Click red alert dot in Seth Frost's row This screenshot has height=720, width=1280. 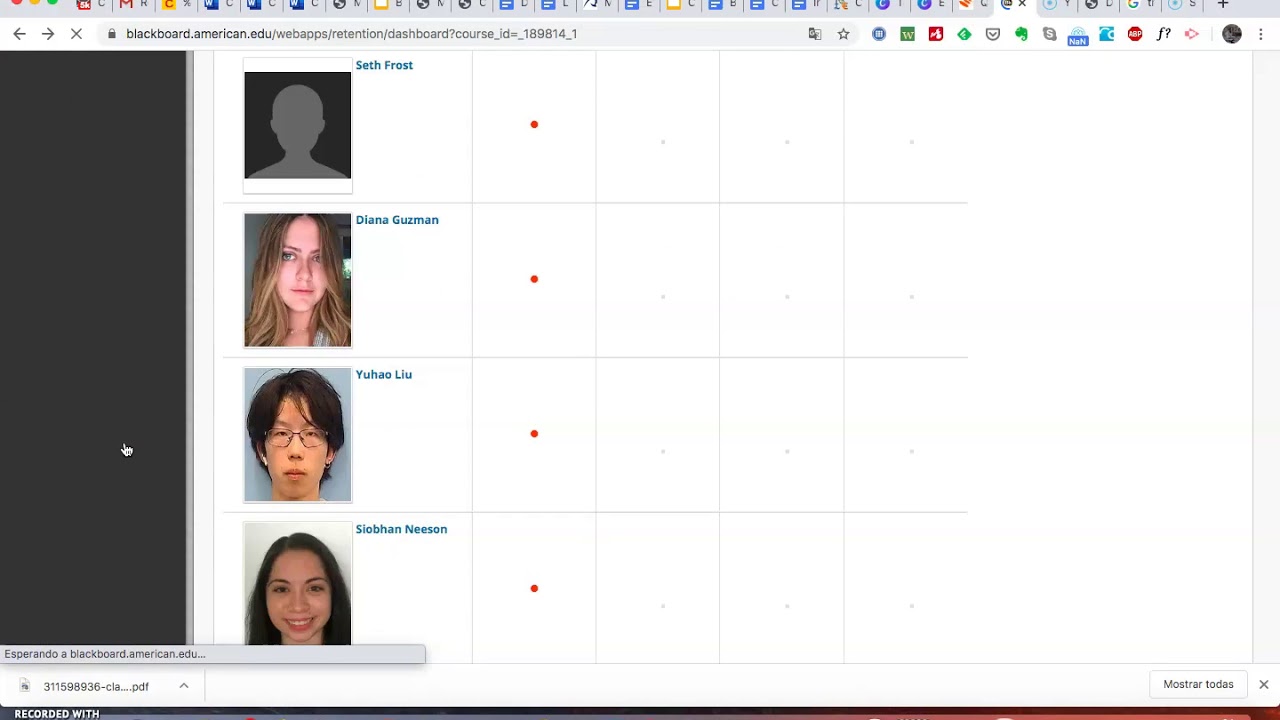point(534,125)
